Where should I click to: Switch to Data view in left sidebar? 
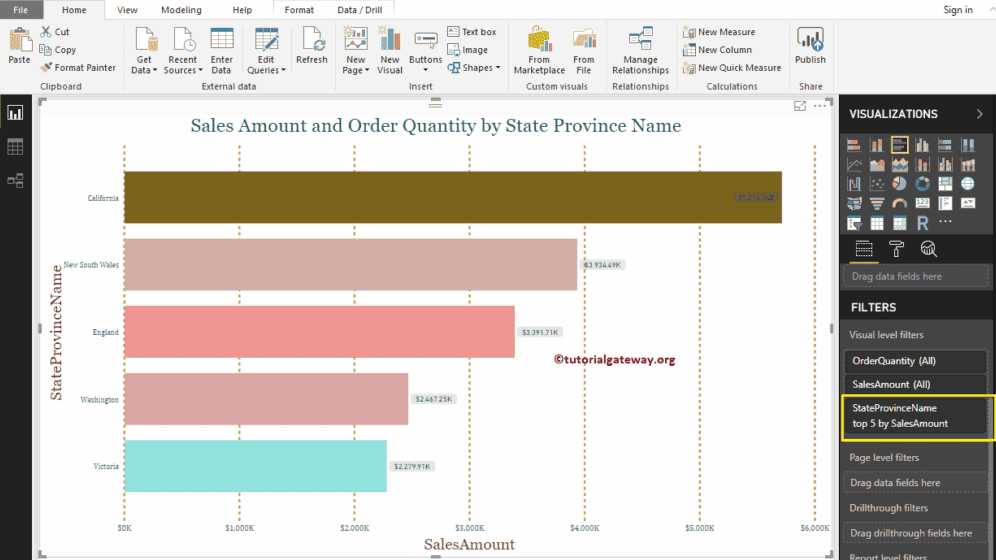click(15, 147)
